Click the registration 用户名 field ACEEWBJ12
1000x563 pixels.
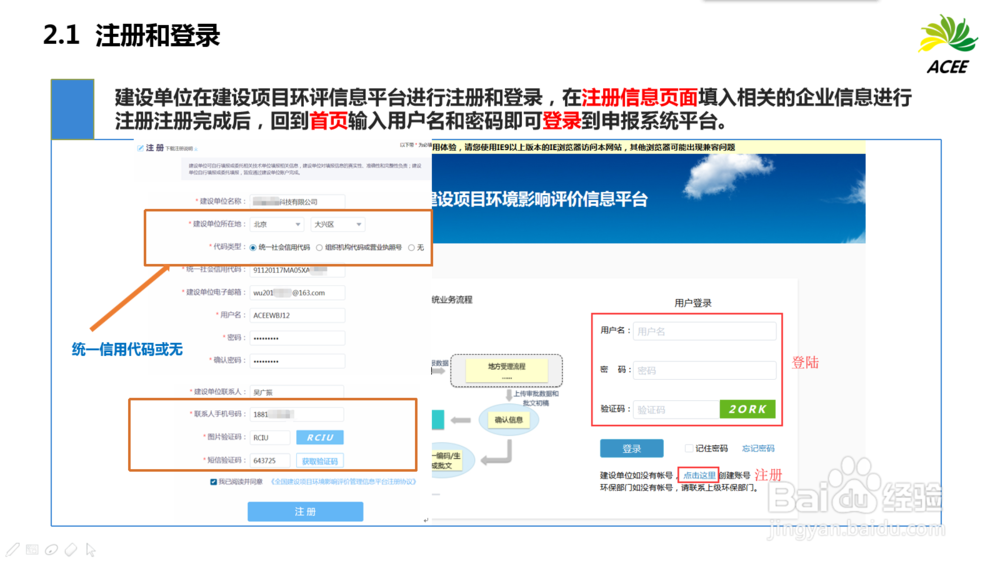coord(297,315)
